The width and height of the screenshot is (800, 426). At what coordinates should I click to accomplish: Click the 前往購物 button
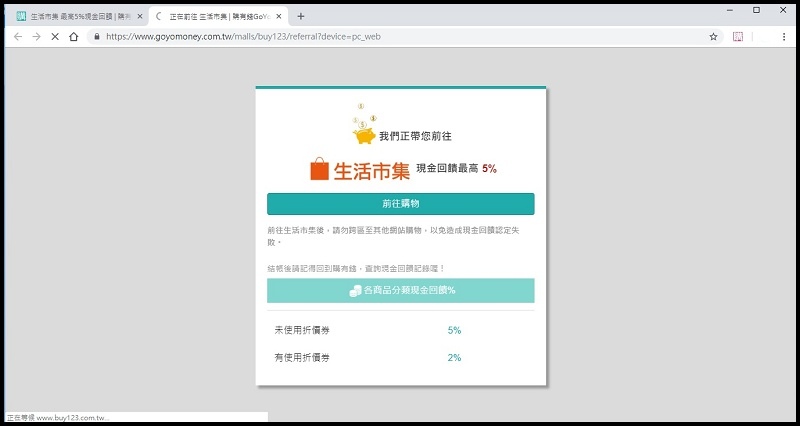point(400,204)
